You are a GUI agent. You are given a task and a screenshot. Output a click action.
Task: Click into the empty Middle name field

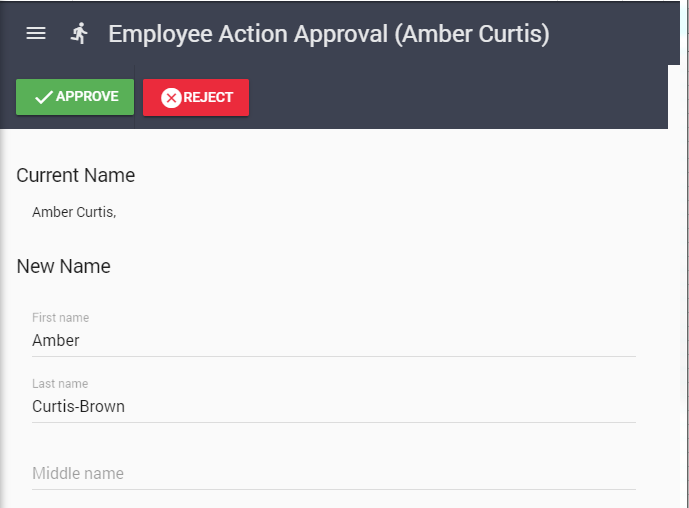pos(334,473)
